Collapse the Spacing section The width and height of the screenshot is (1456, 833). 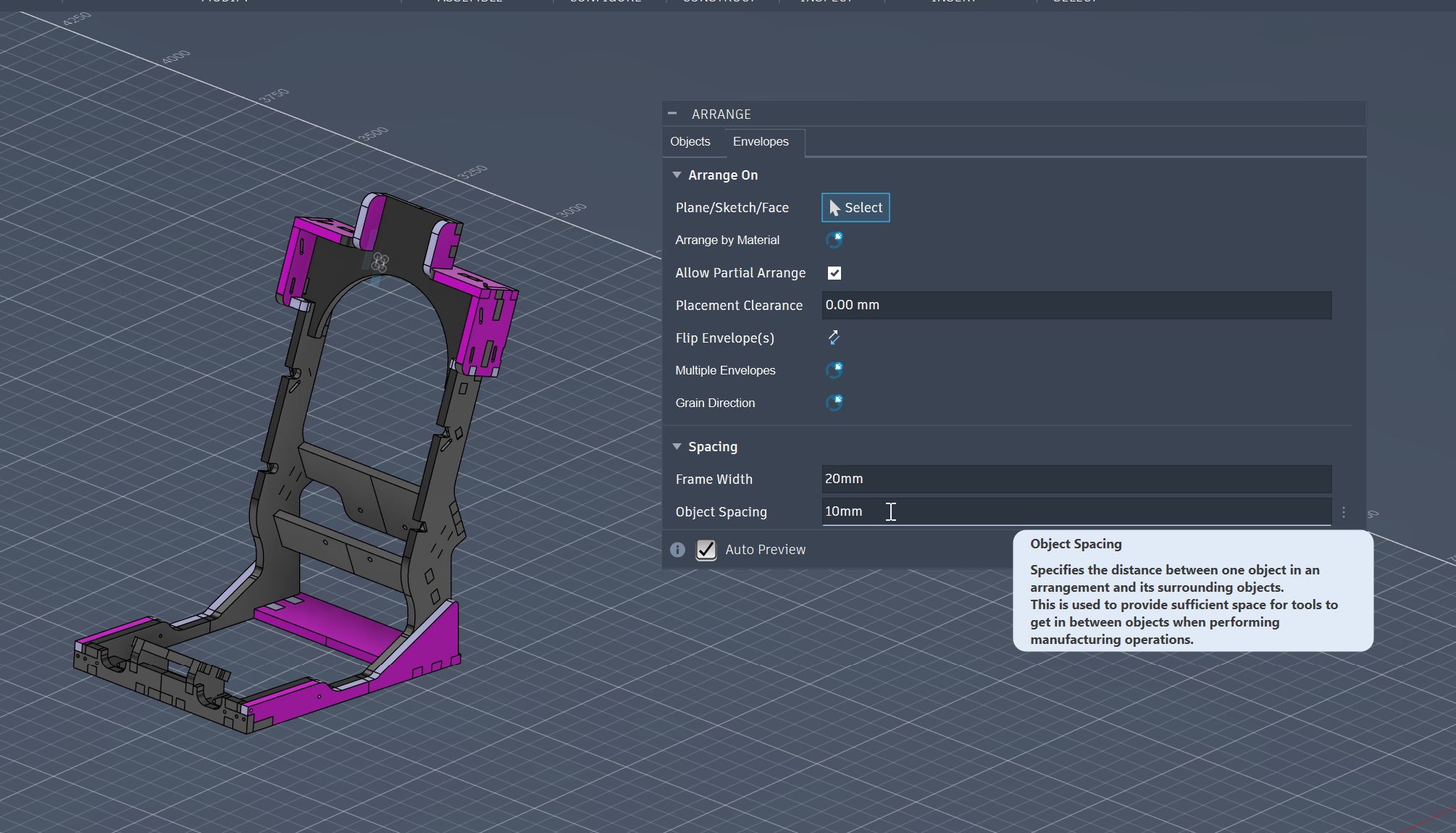tap(677, 447)
